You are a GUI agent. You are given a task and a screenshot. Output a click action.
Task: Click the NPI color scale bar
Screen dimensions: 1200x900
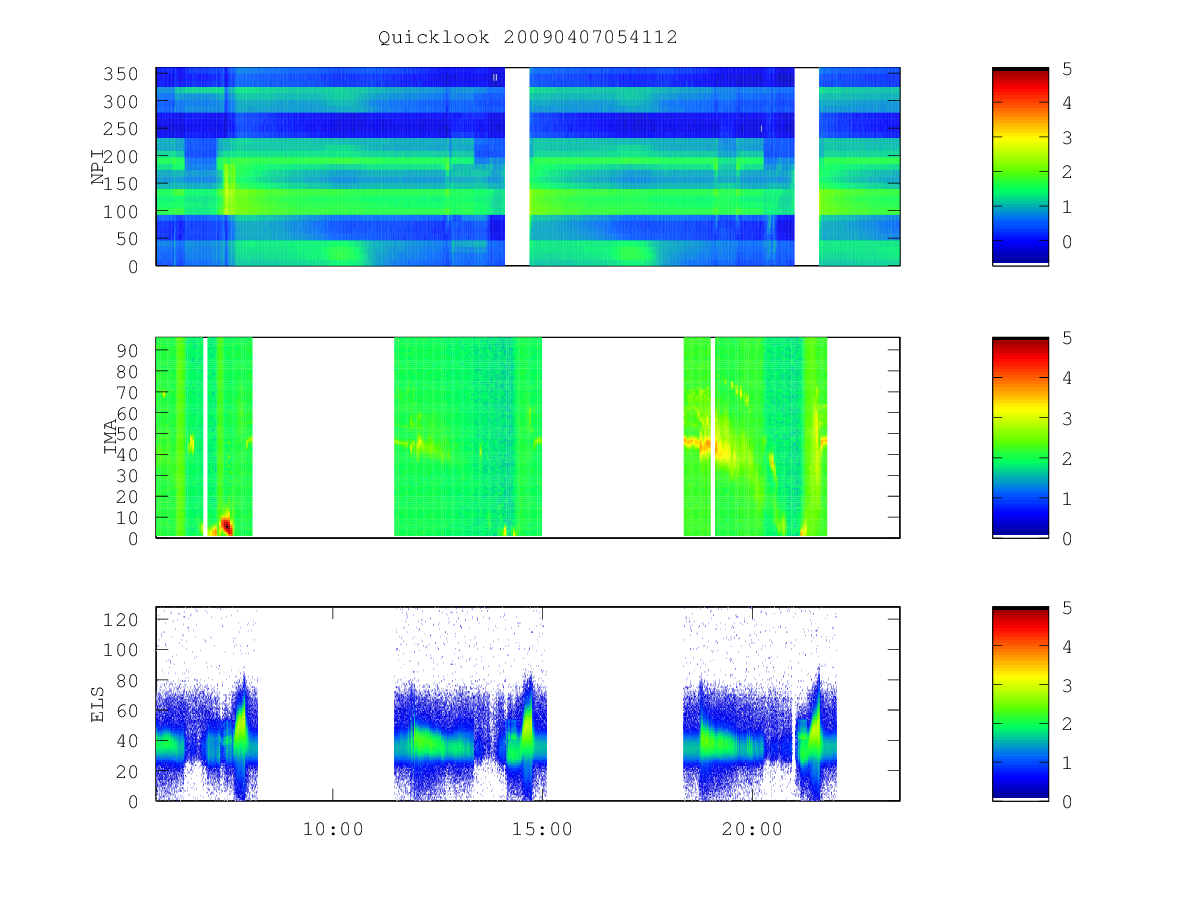(1020, 166)
